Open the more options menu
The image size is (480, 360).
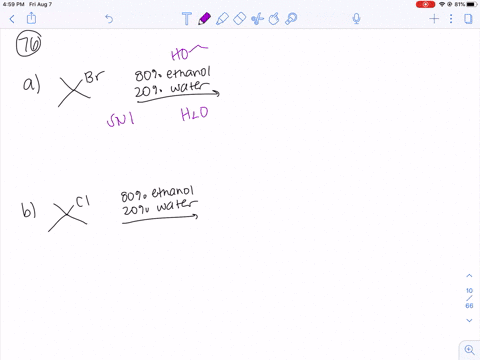(451, 19)
